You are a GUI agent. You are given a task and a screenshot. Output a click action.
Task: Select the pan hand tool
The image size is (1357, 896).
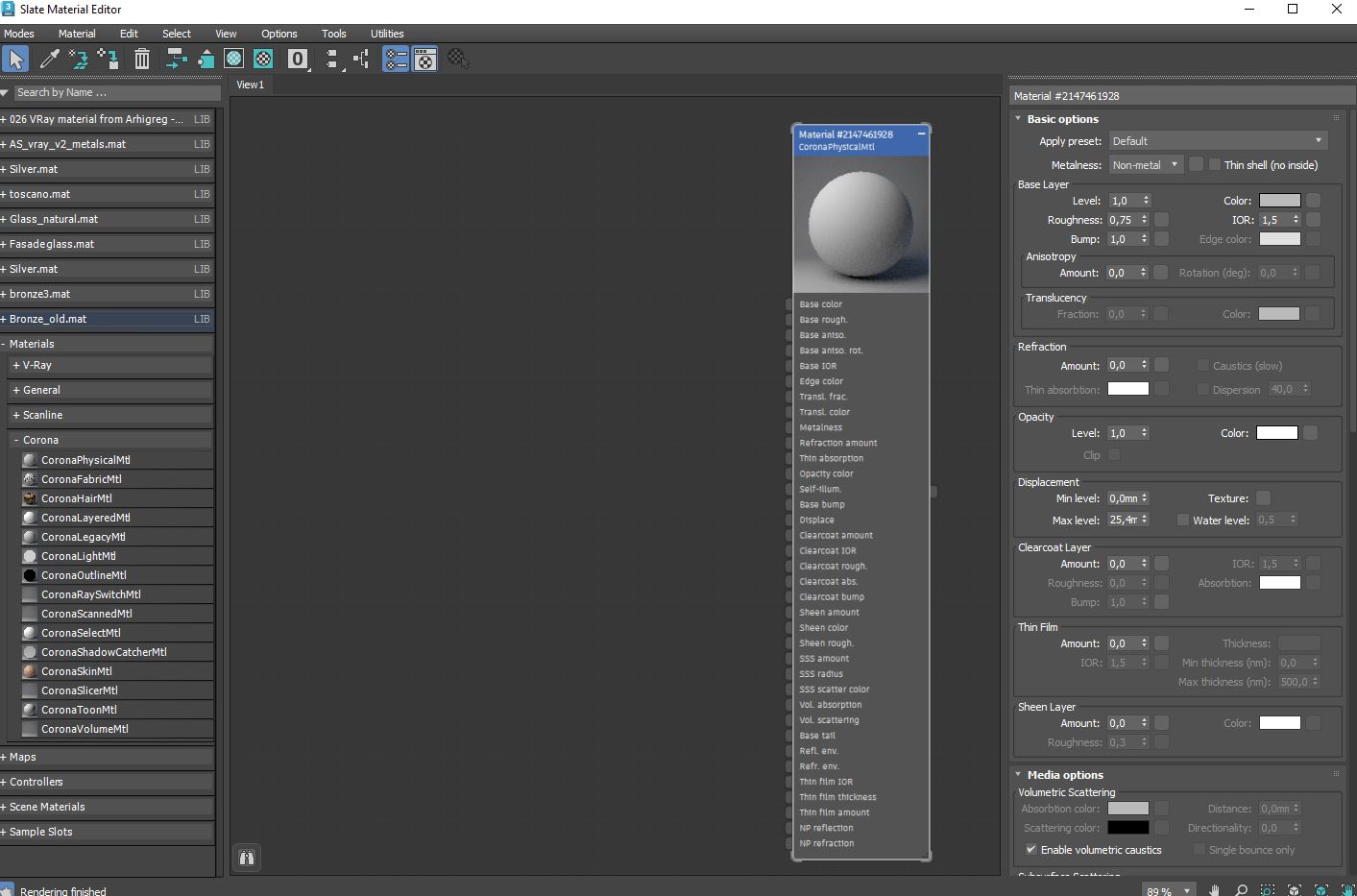1214,889
